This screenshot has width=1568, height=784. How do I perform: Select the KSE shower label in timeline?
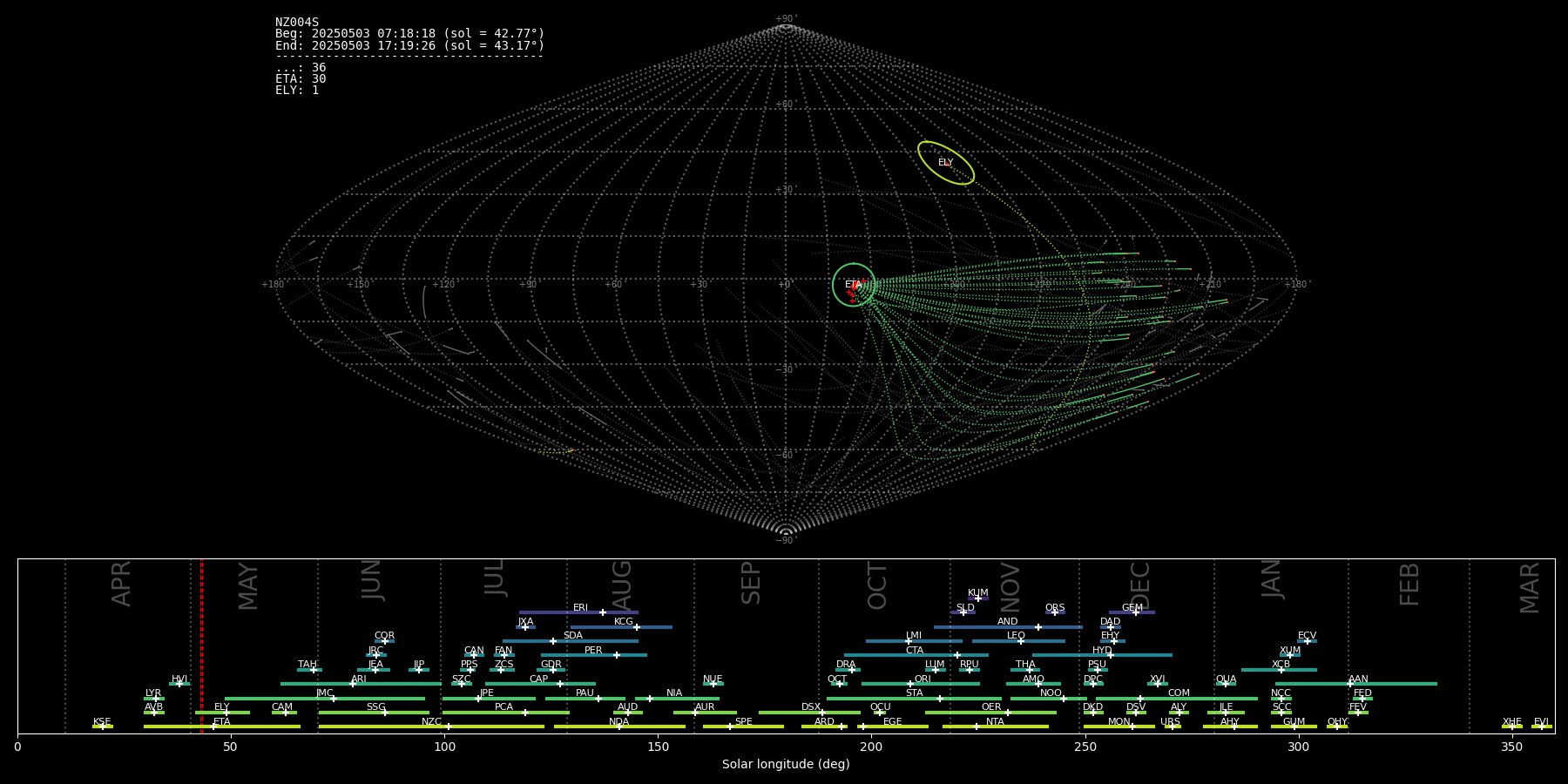102,722
